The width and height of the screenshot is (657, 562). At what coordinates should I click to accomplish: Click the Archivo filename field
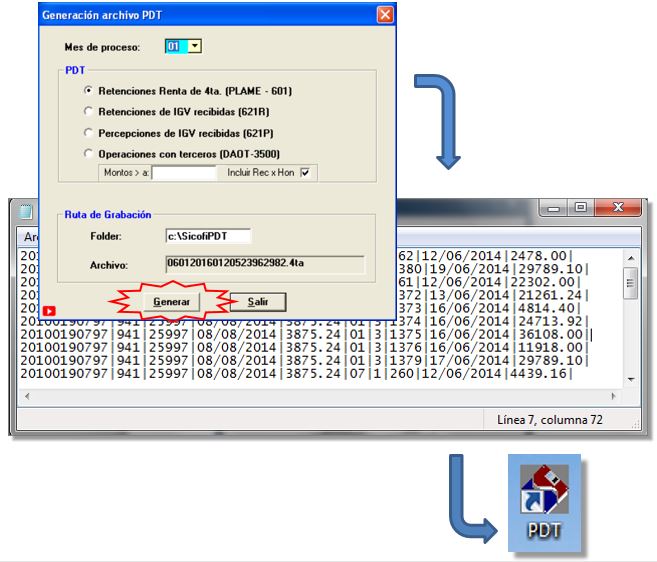(x=265, y=264)
